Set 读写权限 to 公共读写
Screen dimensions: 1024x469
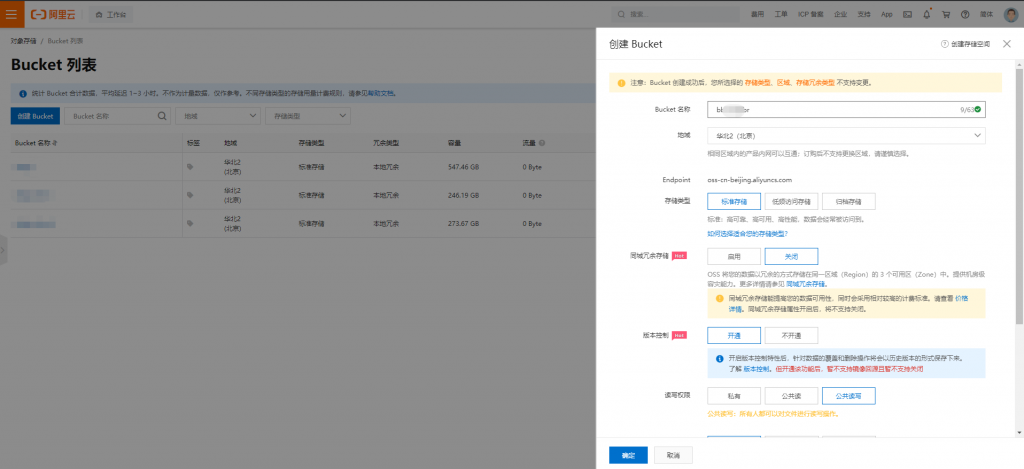pos(848,396)
